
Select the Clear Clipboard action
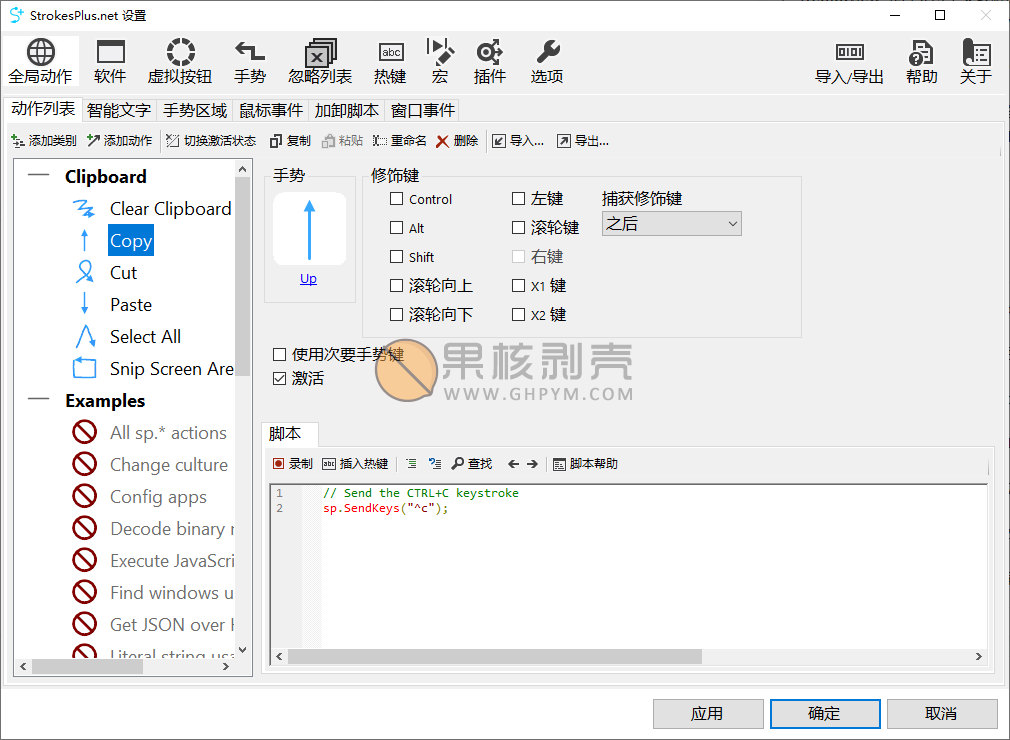(x=171, y=209)
